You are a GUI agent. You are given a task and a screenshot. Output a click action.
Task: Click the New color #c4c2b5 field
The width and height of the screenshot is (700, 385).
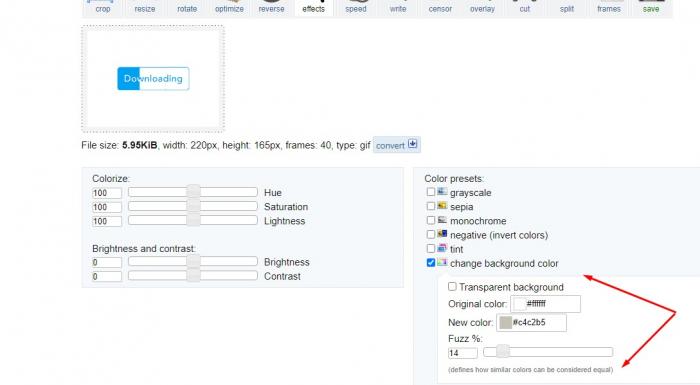click(531, 323)
